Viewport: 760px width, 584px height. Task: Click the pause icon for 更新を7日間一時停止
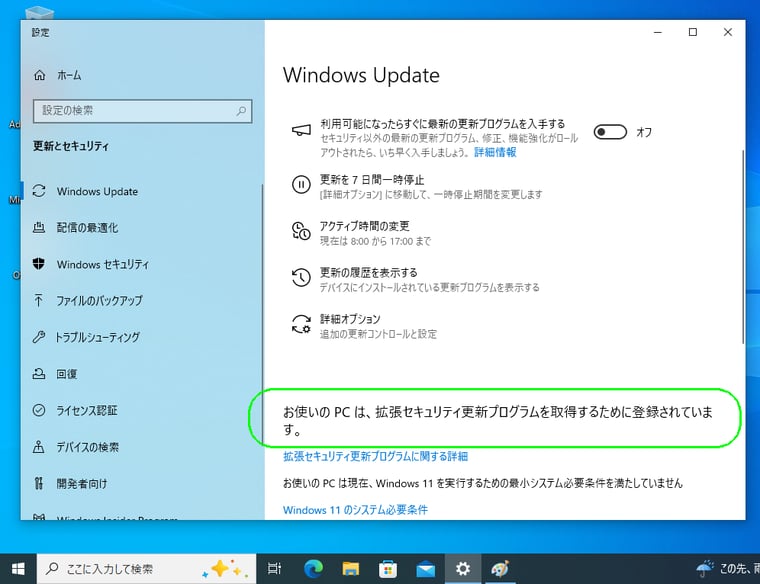point(301,185)
